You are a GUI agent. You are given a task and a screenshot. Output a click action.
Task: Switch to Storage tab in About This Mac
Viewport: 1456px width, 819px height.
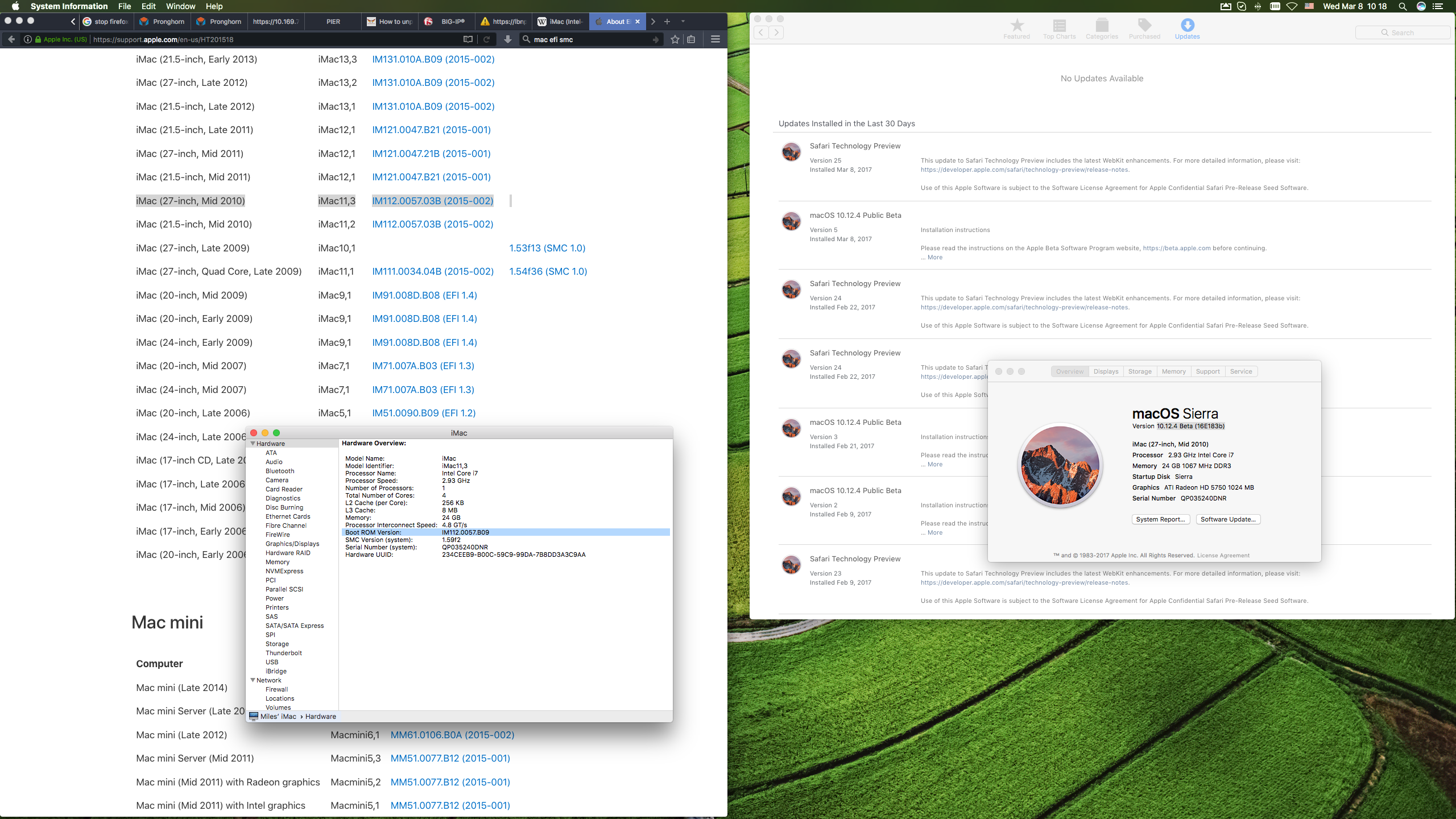tap(1140, 371)
